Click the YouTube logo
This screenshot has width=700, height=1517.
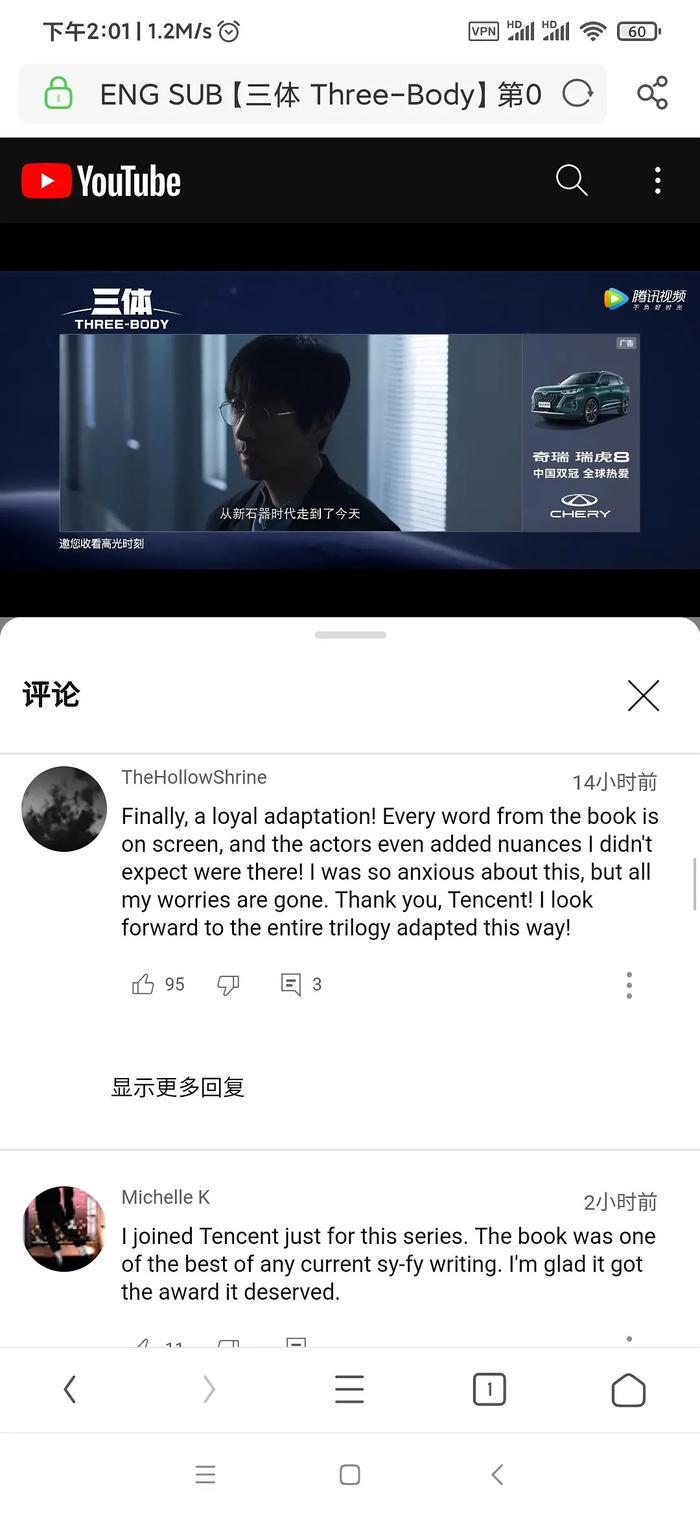[101, 181]
